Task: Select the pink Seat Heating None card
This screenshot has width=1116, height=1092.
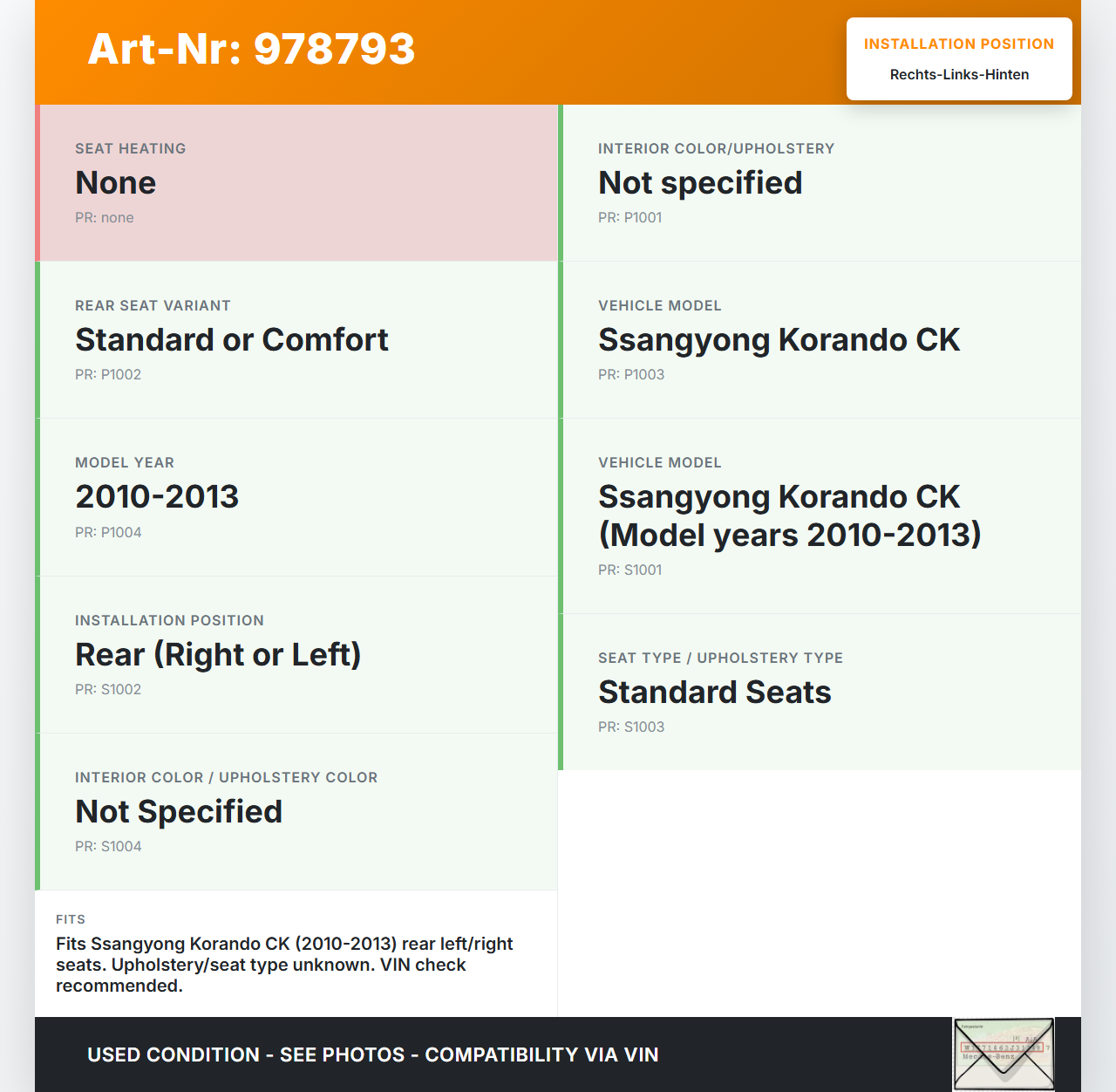Action: pyautogui.click(x=298, y=183)
